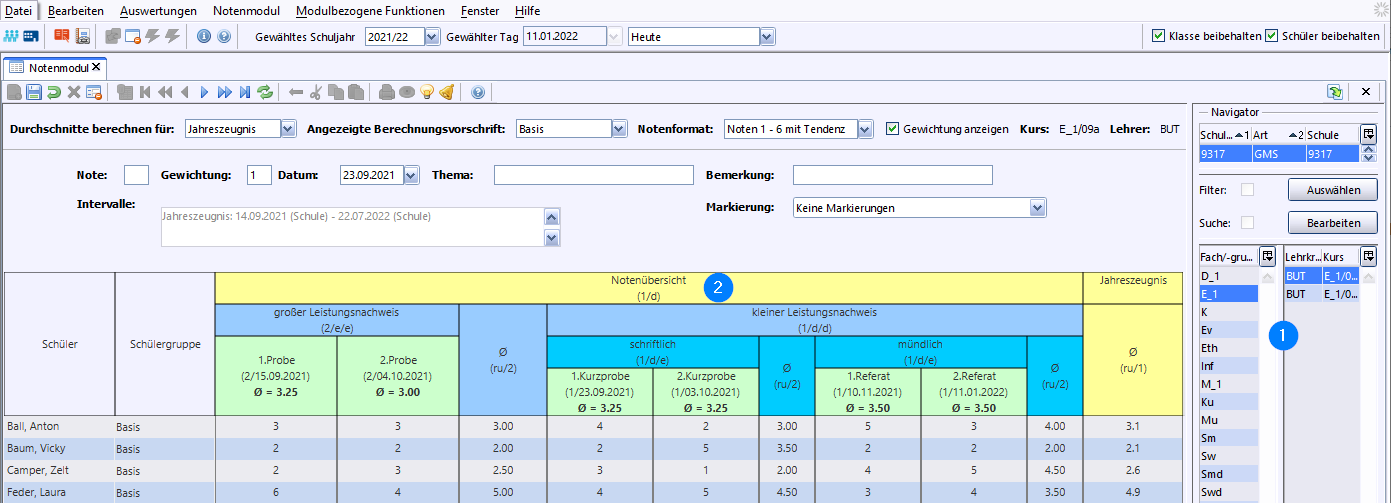The image size is (1391, 503).
Task: Click the Bearbeiten button in Navigator
Action: [1333, 222]
